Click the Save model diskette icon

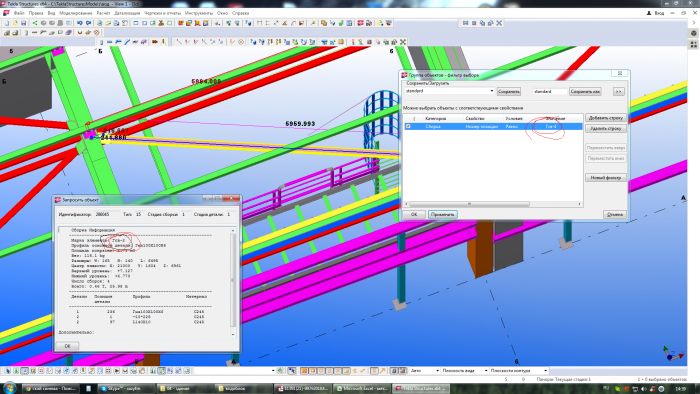[23, 23]
